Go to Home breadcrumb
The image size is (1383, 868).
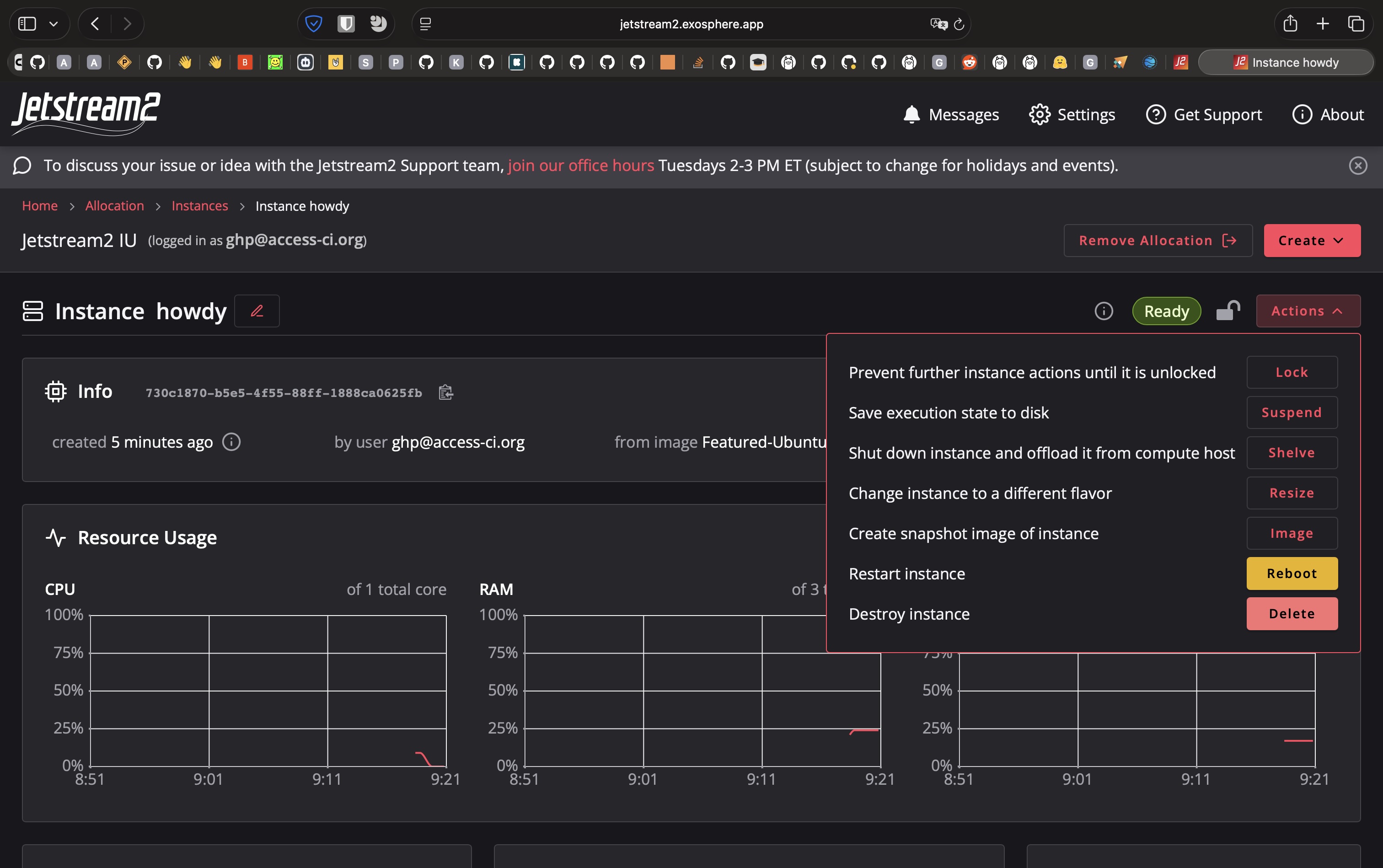(x=40, y=205)
